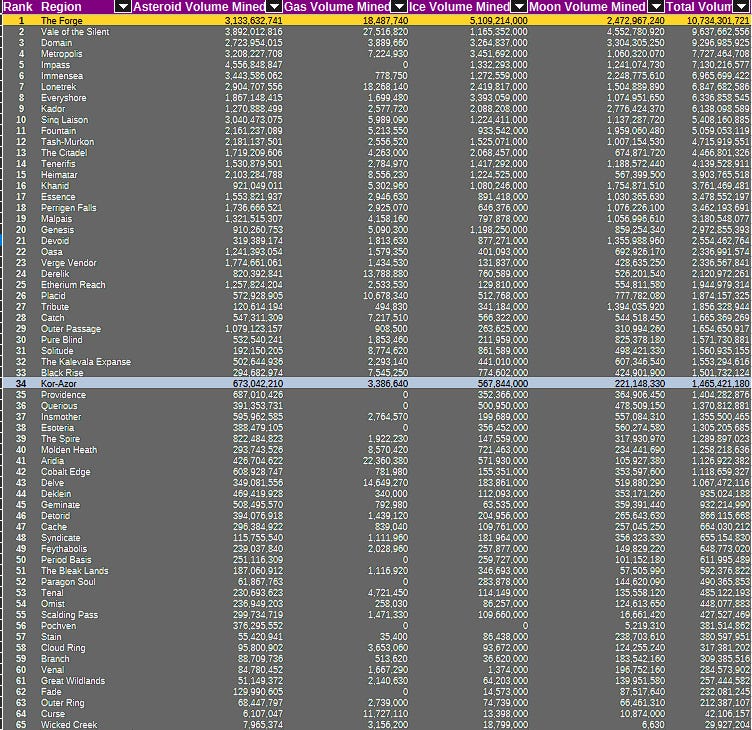This screenshot has width=752, height=730.
Task: Select the 'Scalding Pass' region cell
Action: click(x=69, y=615)
